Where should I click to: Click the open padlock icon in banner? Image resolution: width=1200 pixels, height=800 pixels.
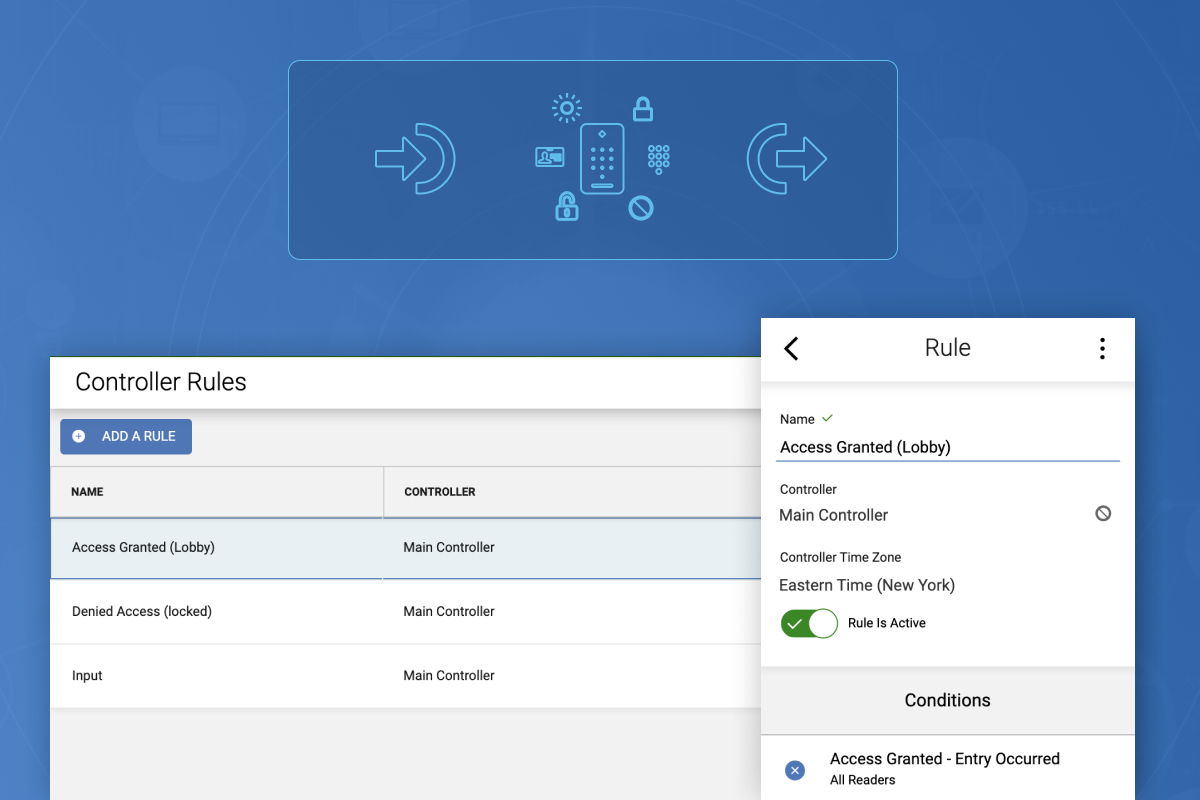[567, 206]
